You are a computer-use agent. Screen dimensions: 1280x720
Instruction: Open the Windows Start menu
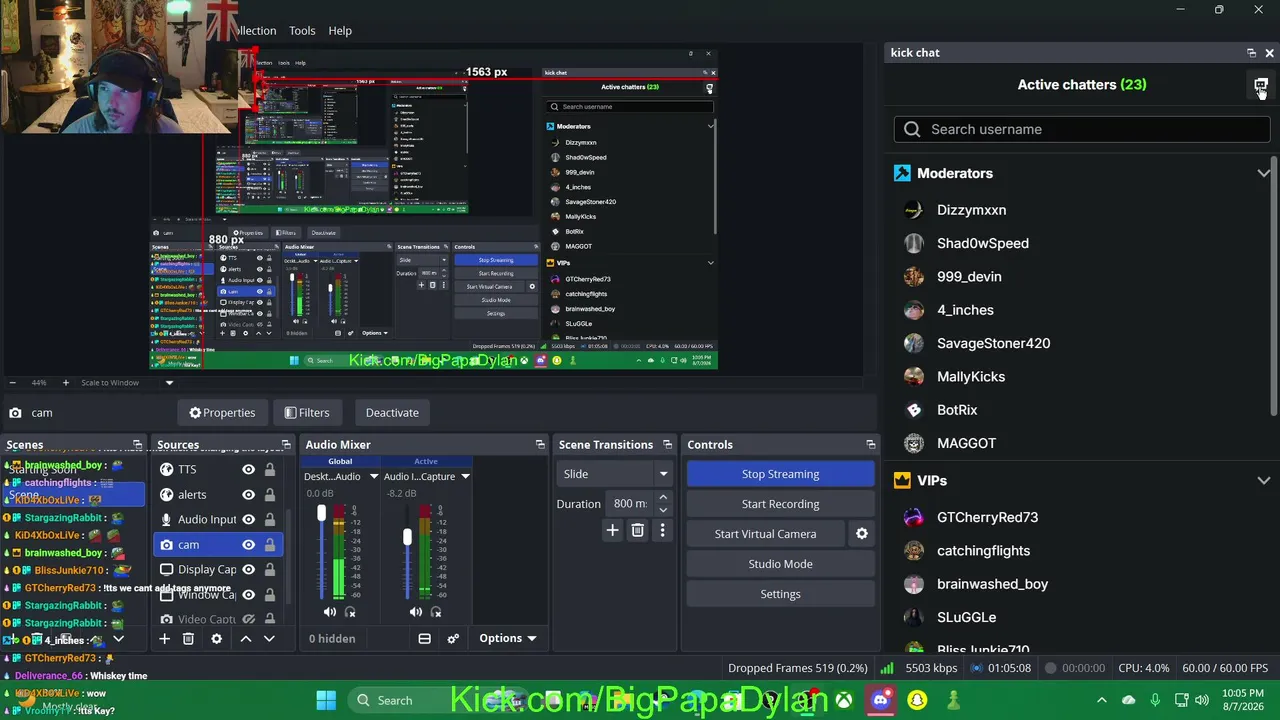[326, 700]
